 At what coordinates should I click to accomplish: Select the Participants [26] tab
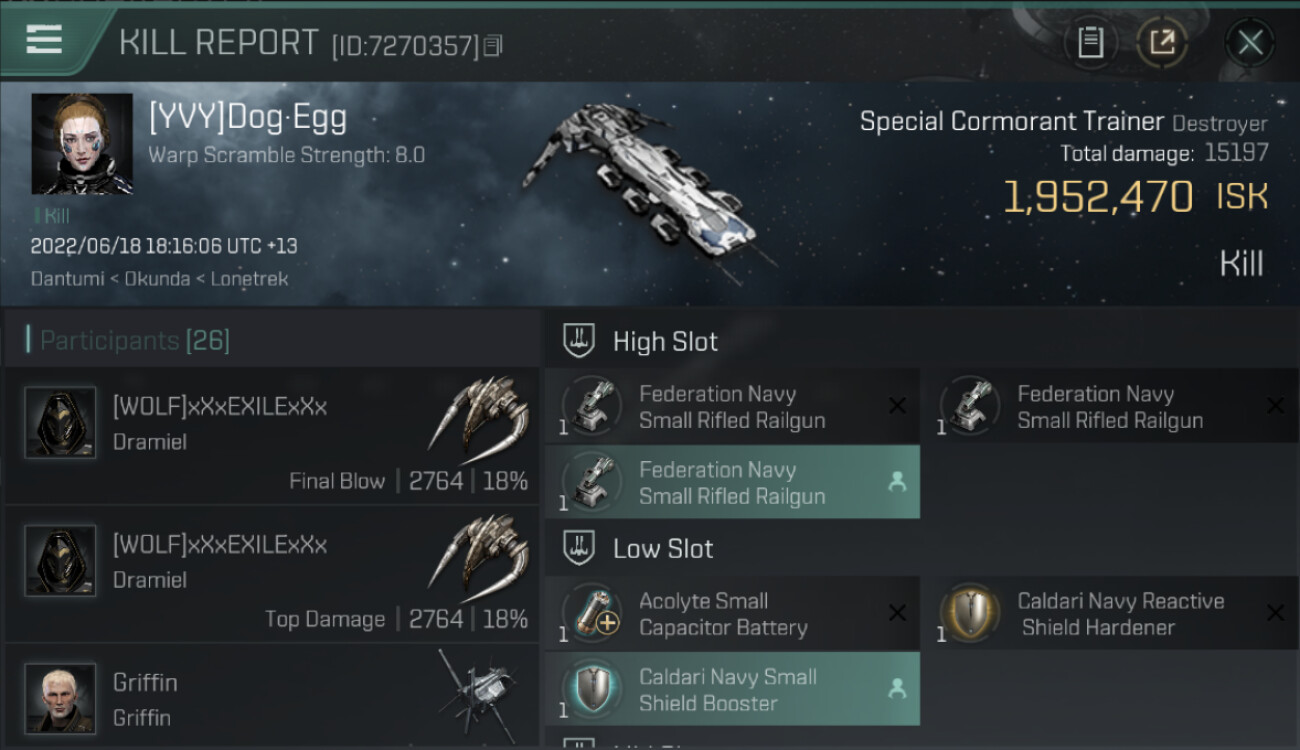(135, 341)
